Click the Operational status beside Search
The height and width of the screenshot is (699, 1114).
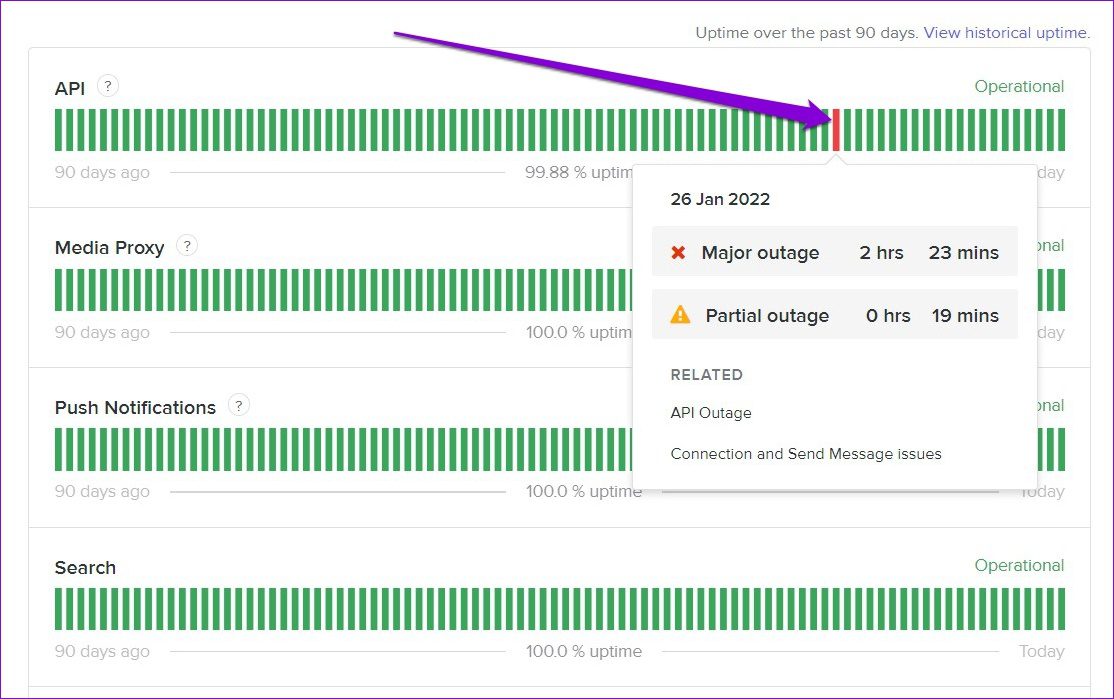tap(1019, 566)
